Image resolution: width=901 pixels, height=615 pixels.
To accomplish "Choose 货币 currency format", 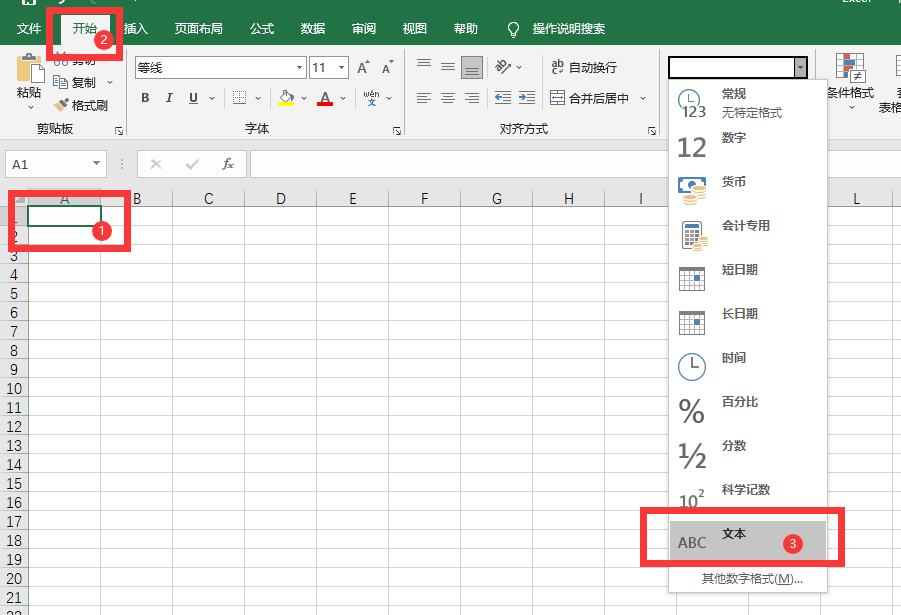I will (x=748, y=191).
